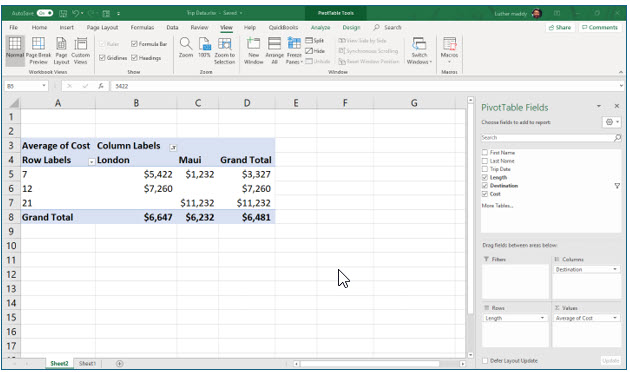Select Normal workbook view
630x372 pixels.
click(15, 51)
